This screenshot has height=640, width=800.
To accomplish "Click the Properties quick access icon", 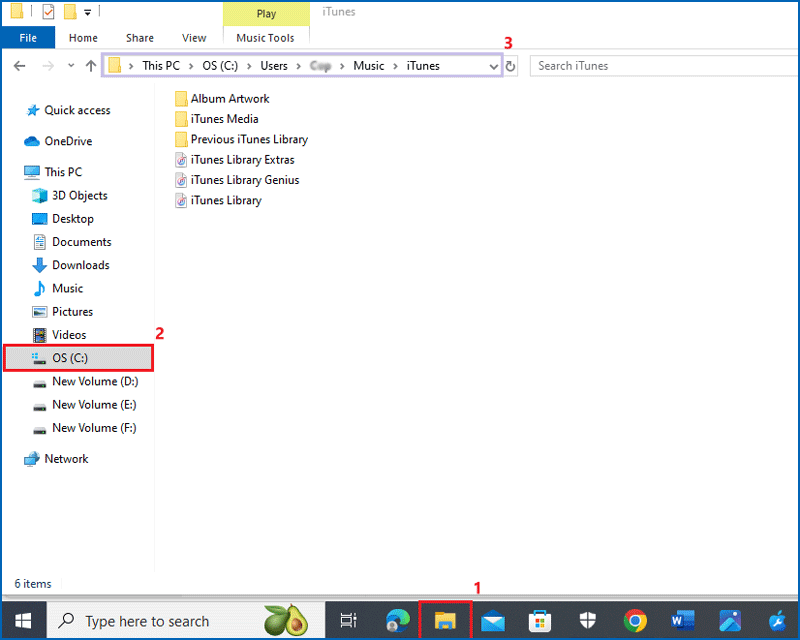I will click(x=48, y=11).
